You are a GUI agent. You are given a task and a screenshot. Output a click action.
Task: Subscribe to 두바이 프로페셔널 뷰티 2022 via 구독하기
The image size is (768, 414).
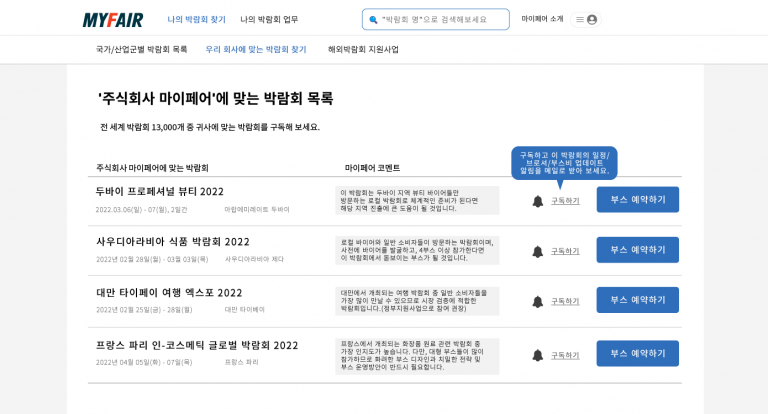(x=565, y=201)
